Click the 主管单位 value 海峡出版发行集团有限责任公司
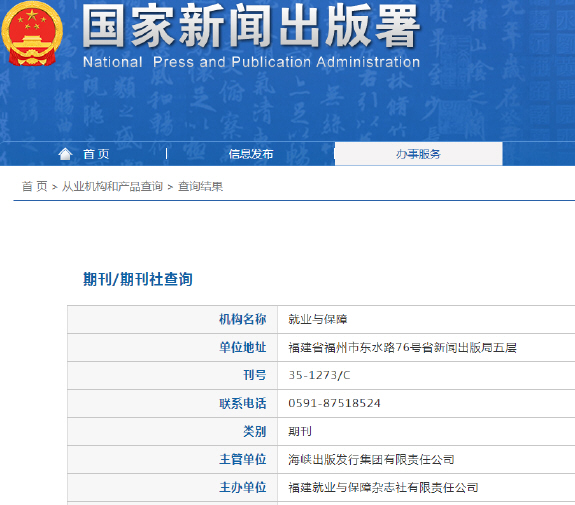The image size is (575, 505). pyautogui.click(x=371, y=460)
